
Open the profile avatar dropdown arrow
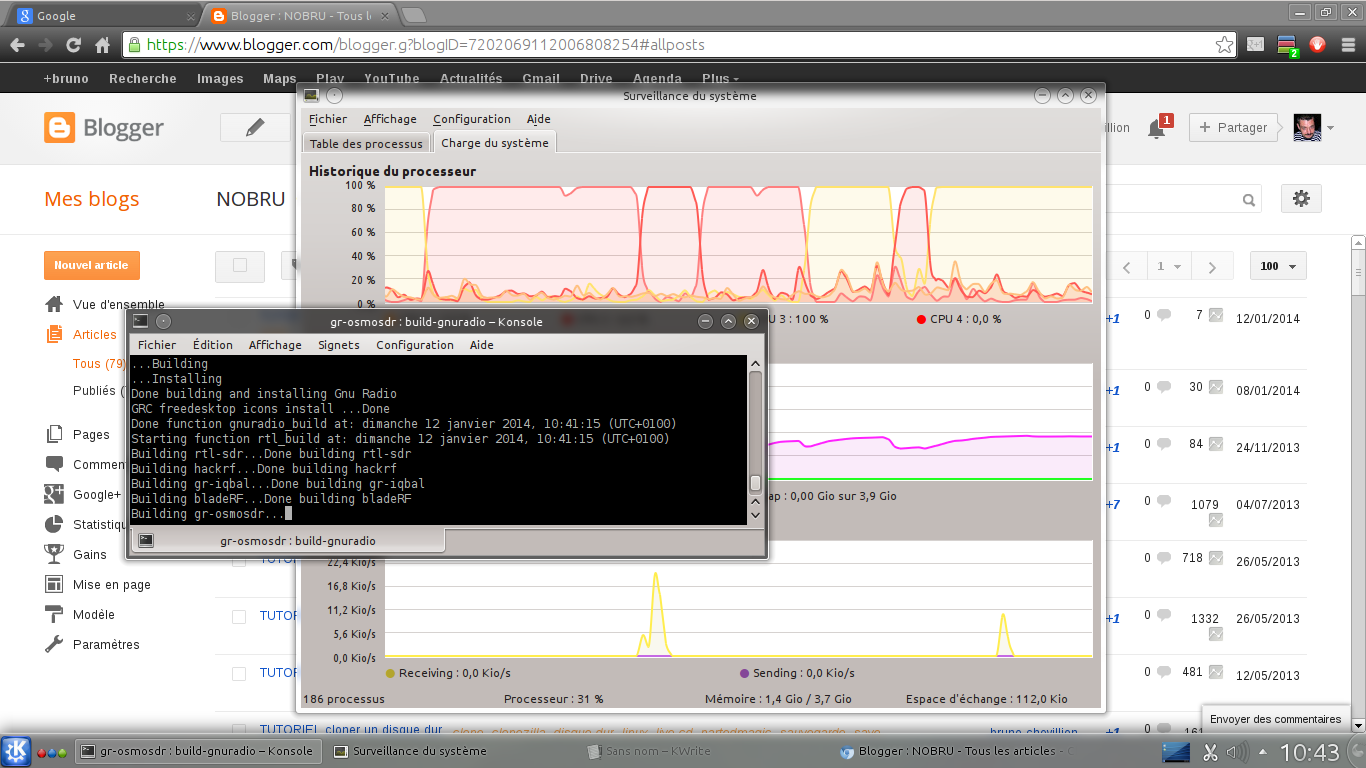coord(1330,127)
